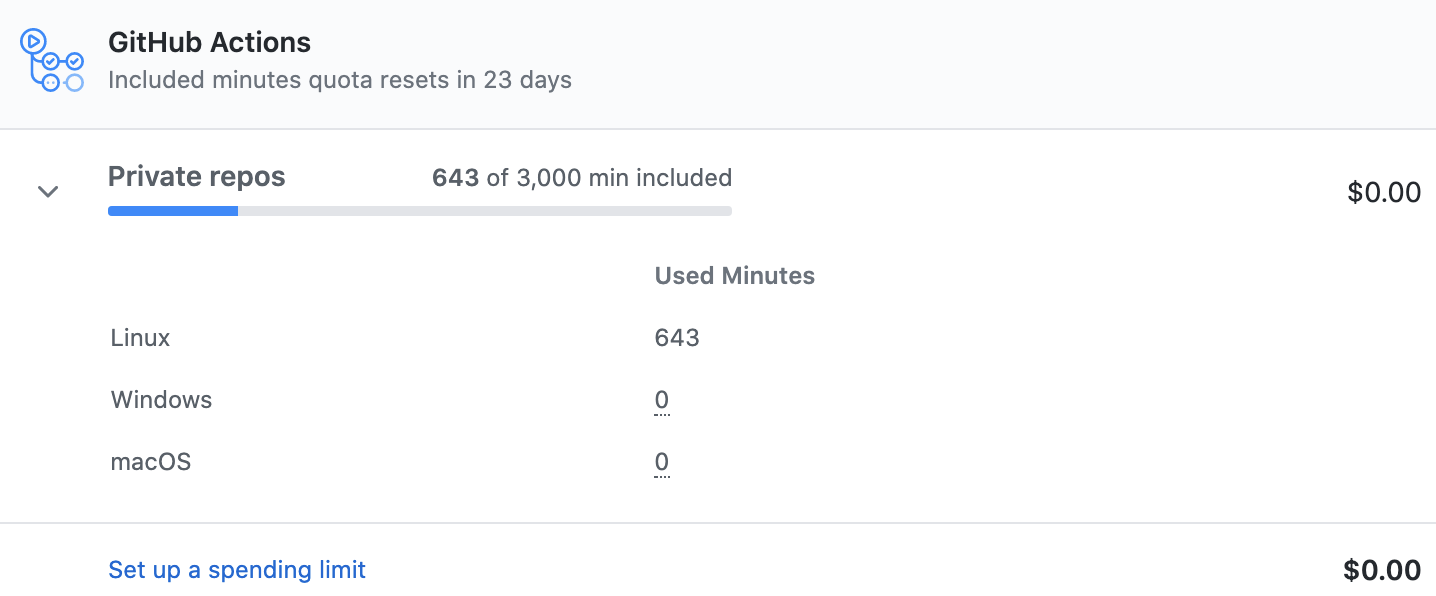Click the macOS used minutes value 0
This screenshot has width=1436, height=596.
[x=662, y=462]
